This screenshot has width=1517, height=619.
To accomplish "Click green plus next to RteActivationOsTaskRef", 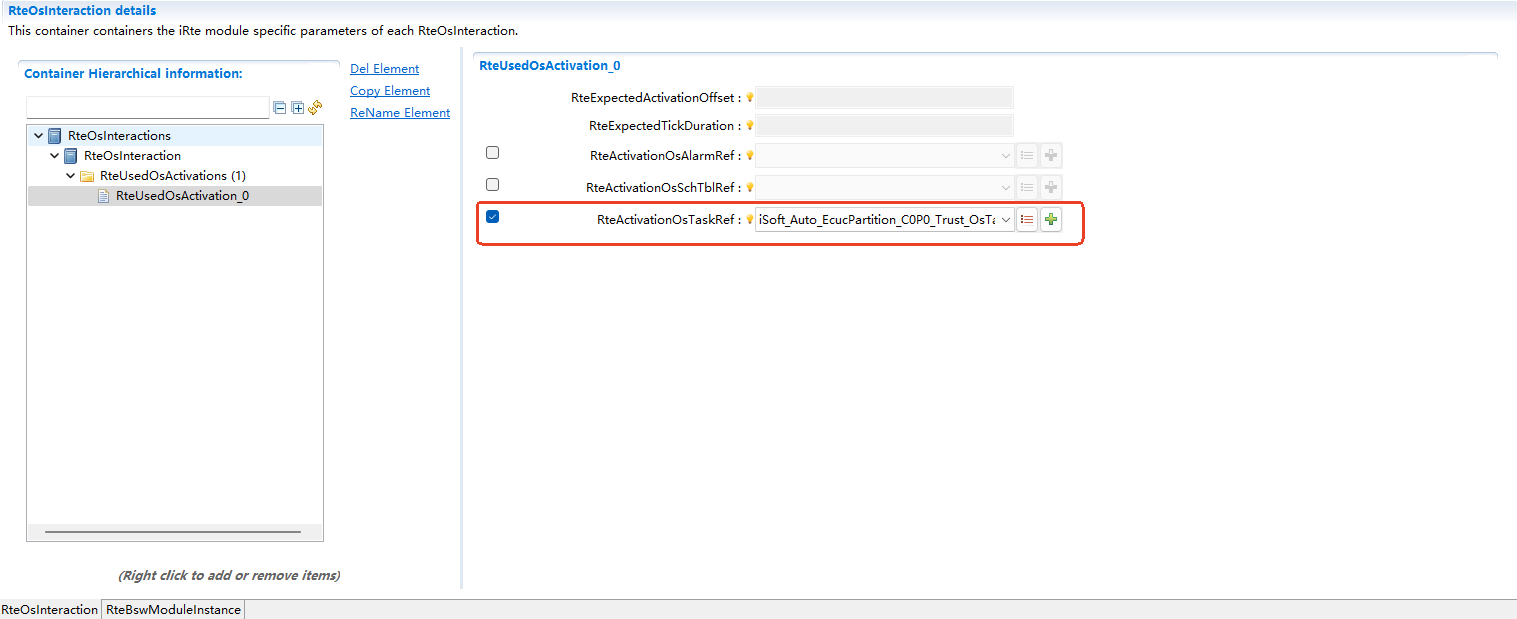I will pyautogui.click(x=1050, y=220).
